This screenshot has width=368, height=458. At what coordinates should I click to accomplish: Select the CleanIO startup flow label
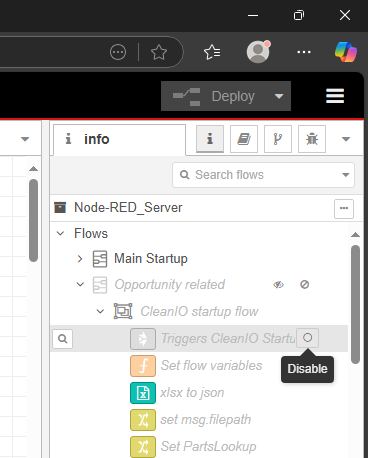[x=199, y=311]
